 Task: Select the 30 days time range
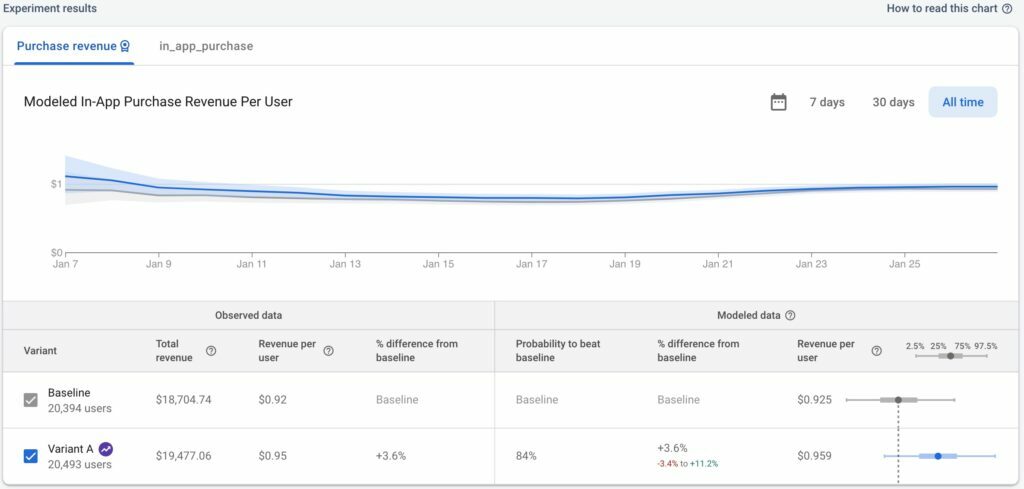coord(893,102)
